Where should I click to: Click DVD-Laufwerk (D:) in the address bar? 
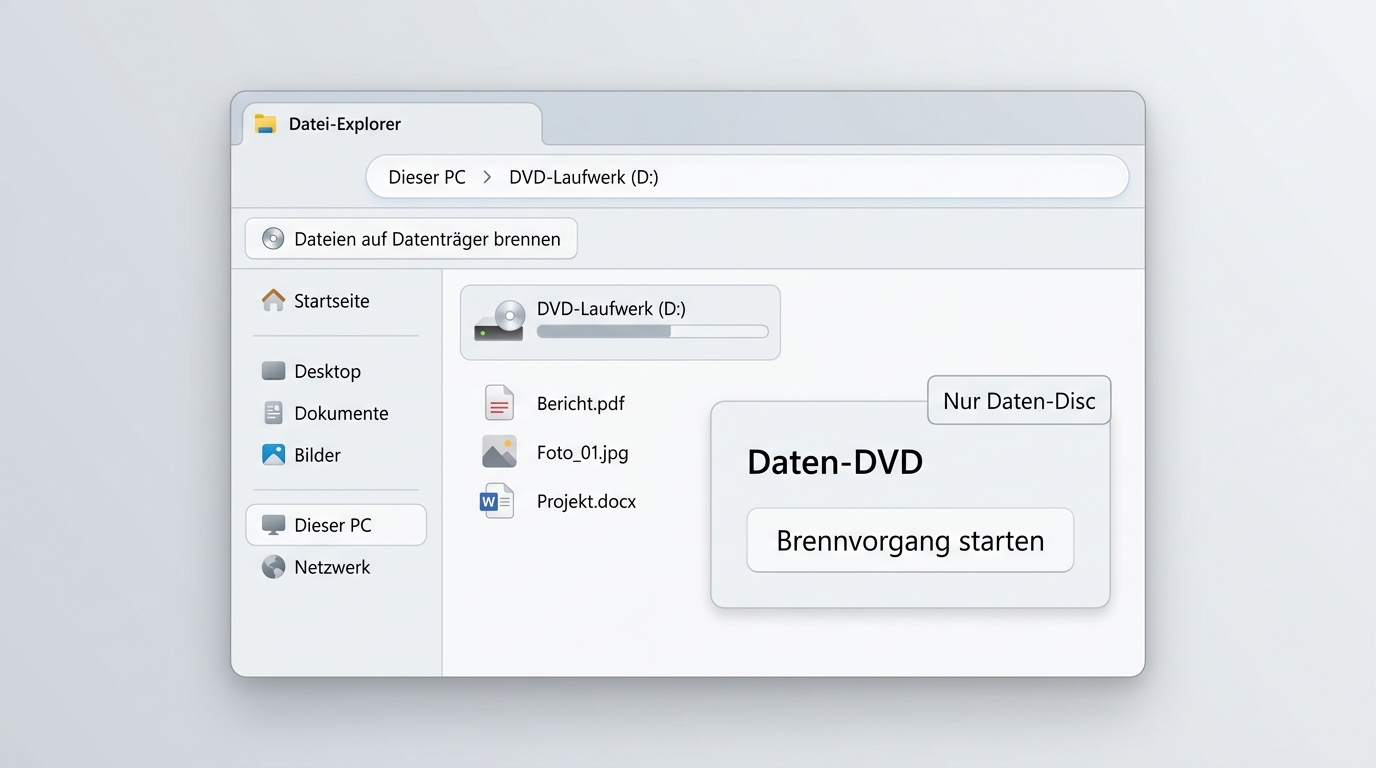(x=584, y=177)
